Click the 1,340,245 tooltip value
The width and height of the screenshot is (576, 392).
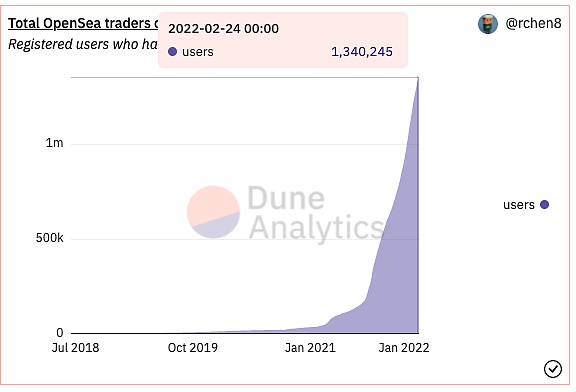tap(362, 52)
